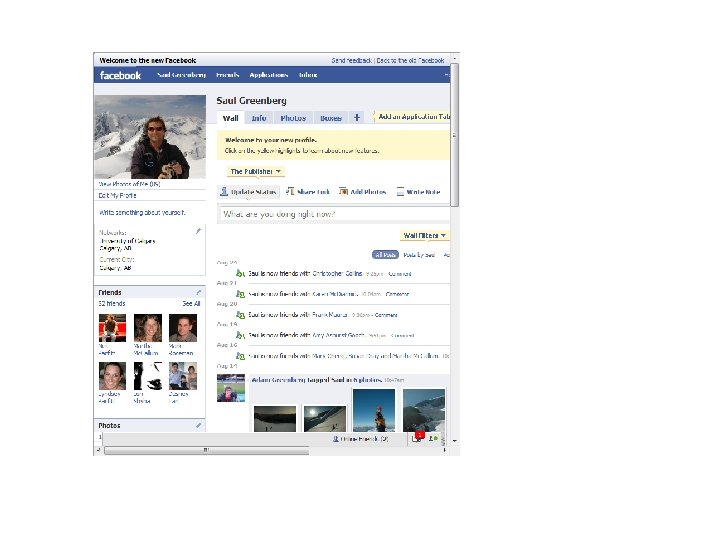
Task: Open dark landscape tagged photo
Action: [x=275, y=418]
